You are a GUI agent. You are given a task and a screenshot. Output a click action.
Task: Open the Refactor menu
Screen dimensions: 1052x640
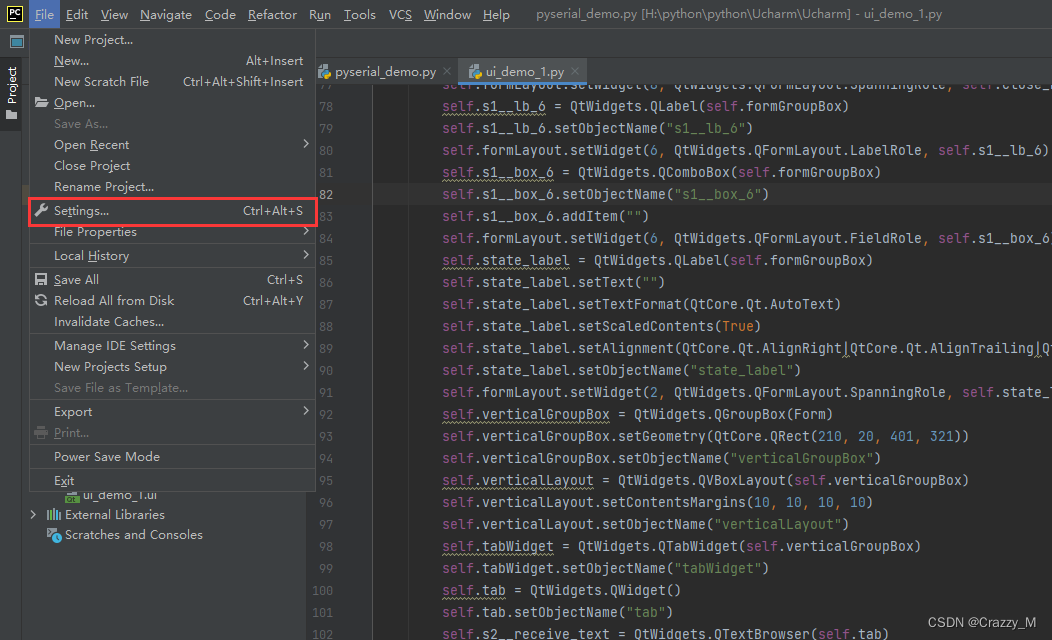(272, 14)
